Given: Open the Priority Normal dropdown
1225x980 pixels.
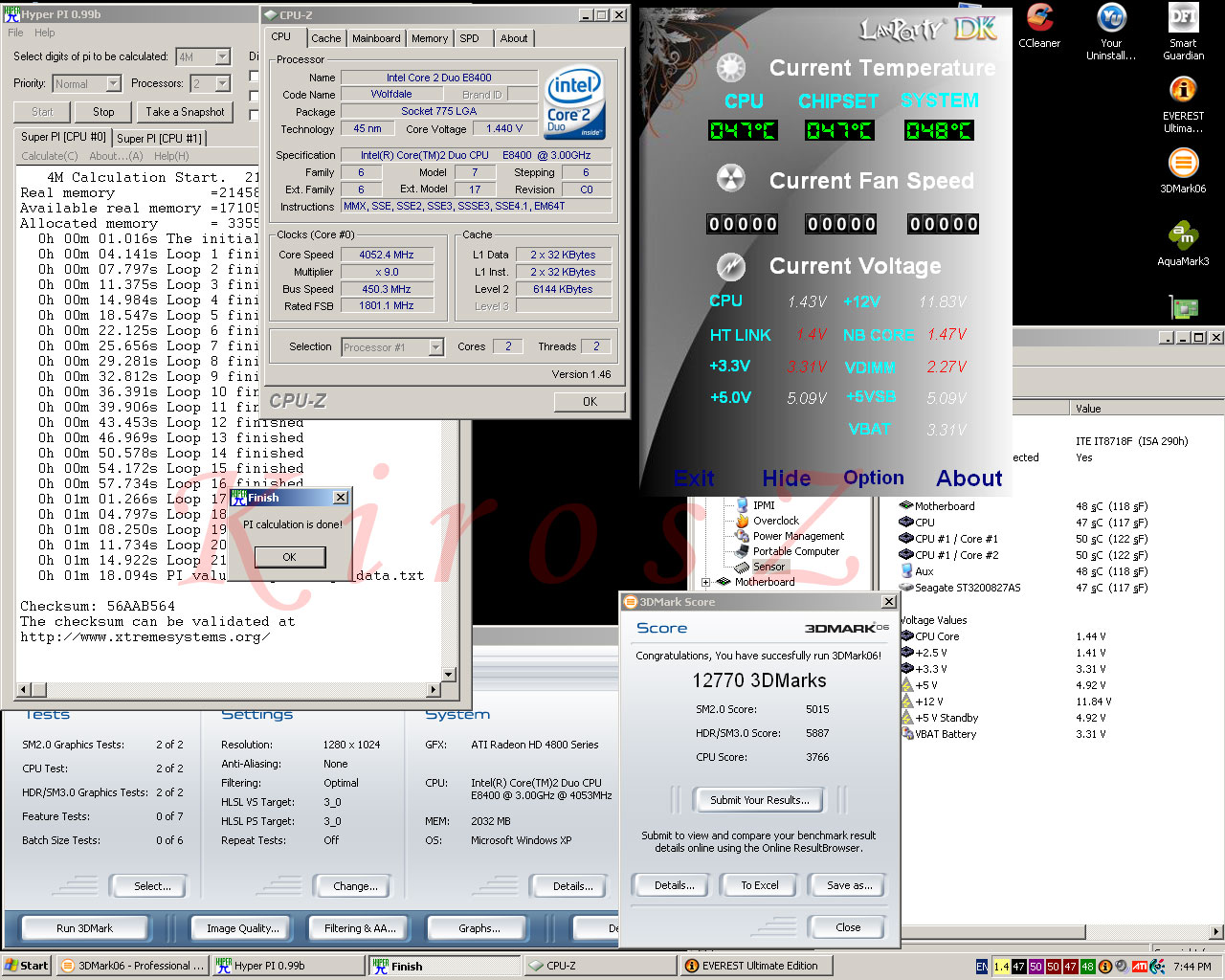Looking at the screenshot, I should coord(113,84).
